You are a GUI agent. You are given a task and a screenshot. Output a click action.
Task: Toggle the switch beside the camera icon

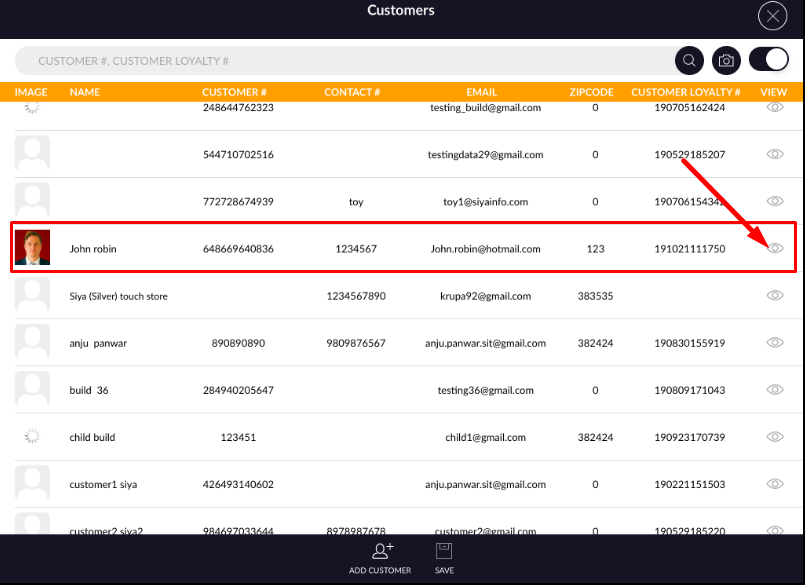(x=768, y=60)
